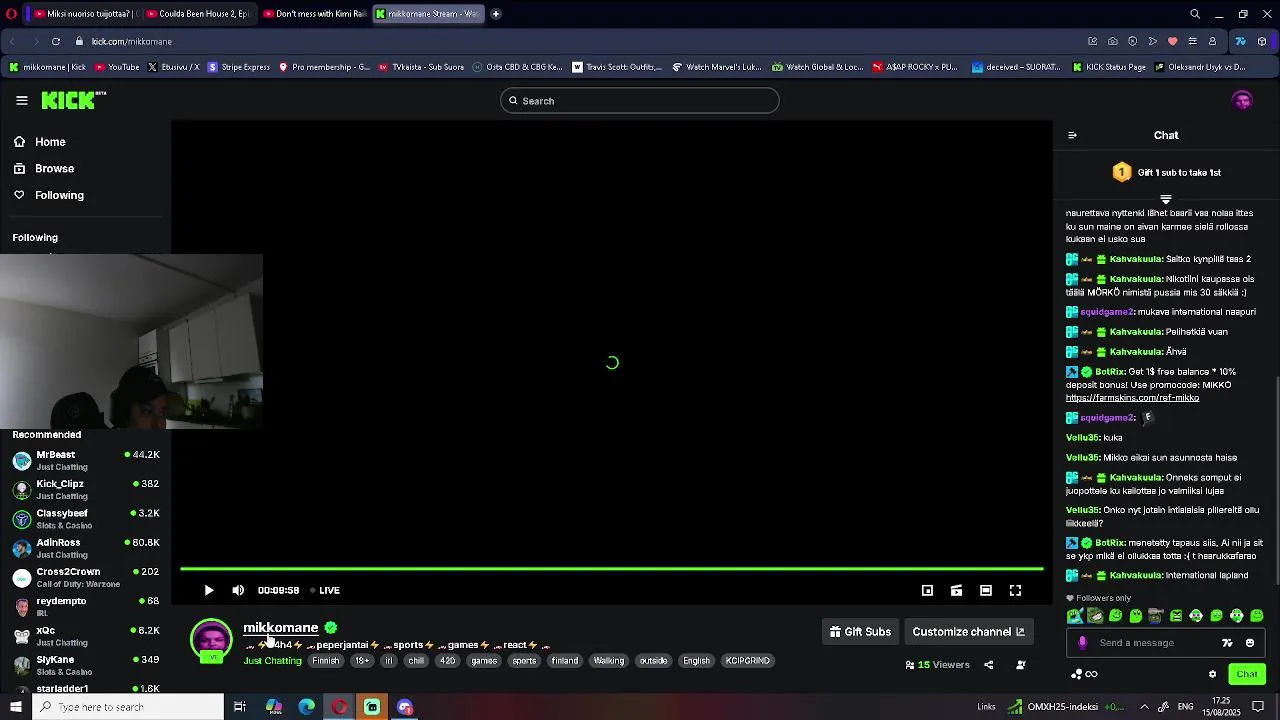Insert the last quick emote in chat
Image resolution: width=1280 pixels, height=720 pixels.
pos(1257,616)
